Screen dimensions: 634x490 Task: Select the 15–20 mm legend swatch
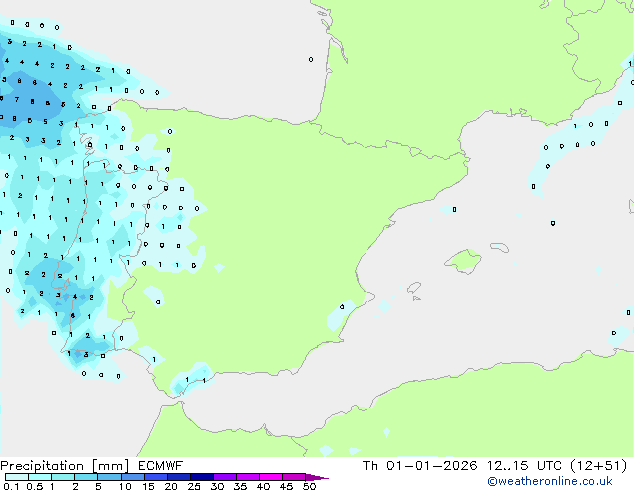(155, 477)
